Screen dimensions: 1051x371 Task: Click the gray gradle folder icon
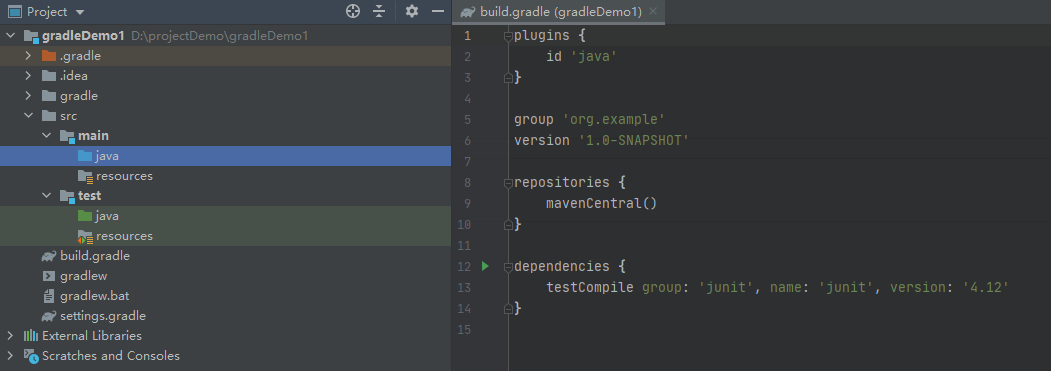tap(49, 96)
